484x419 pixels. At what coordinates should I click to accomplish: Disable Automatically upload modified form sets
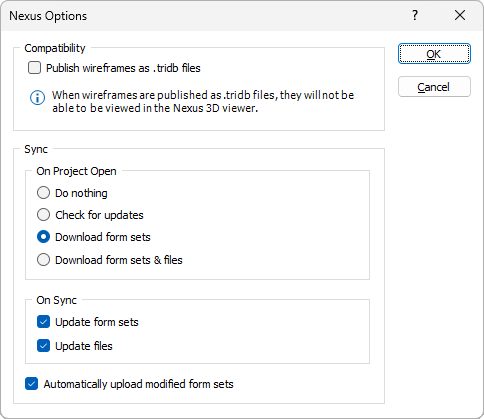pos(31,384)
